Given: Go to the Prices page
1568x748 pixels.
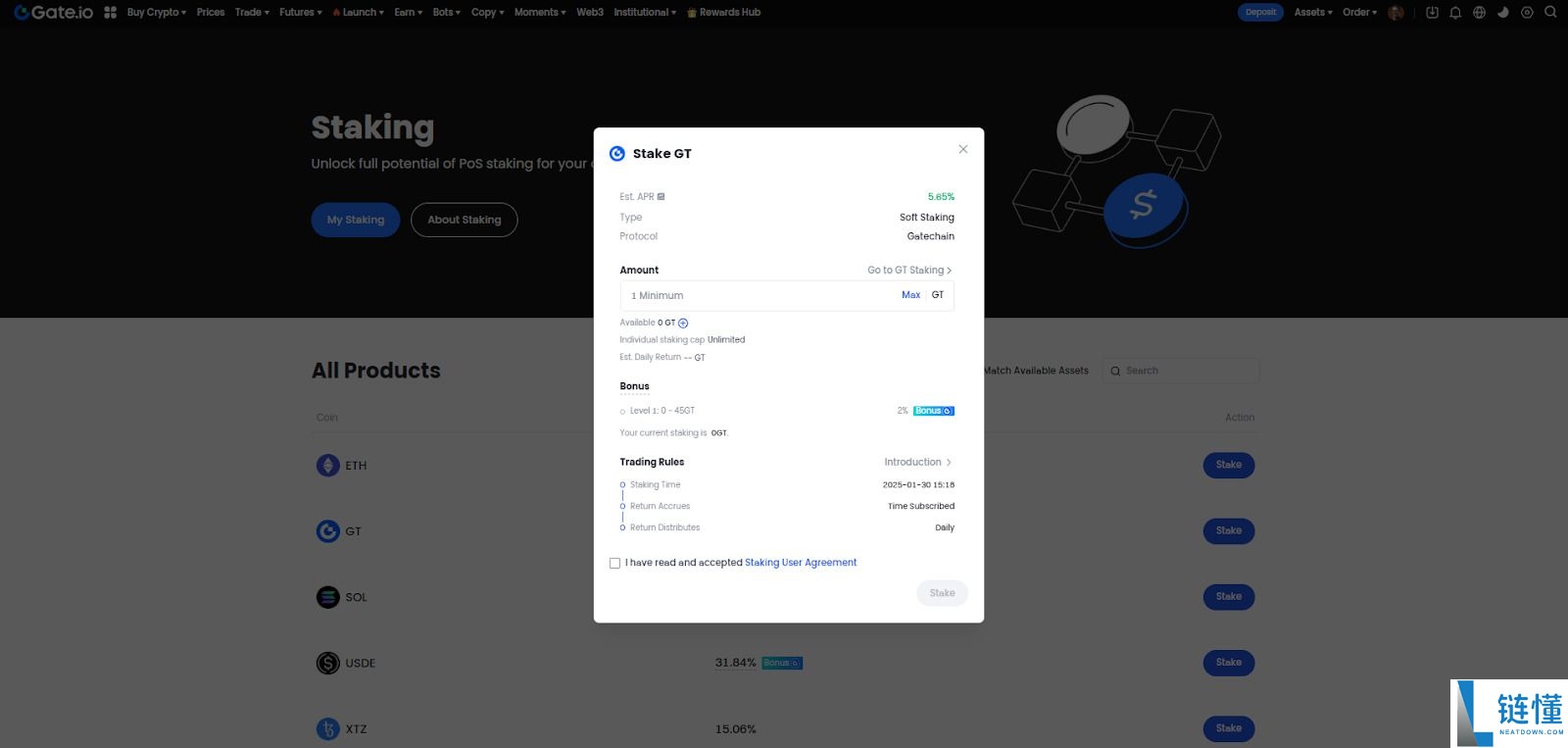Looking at the screenshot, I should [x=211, y=13].
